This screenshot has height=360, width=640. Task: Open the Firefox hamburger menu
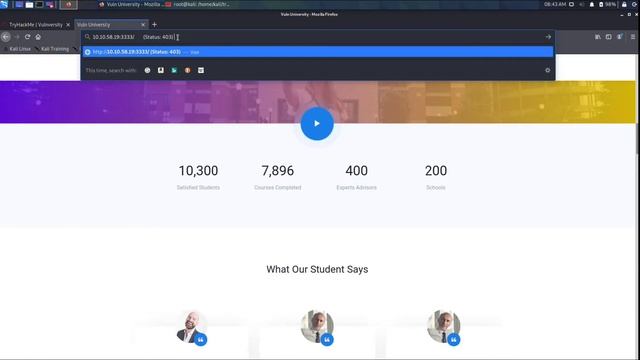tap(633, 37)
